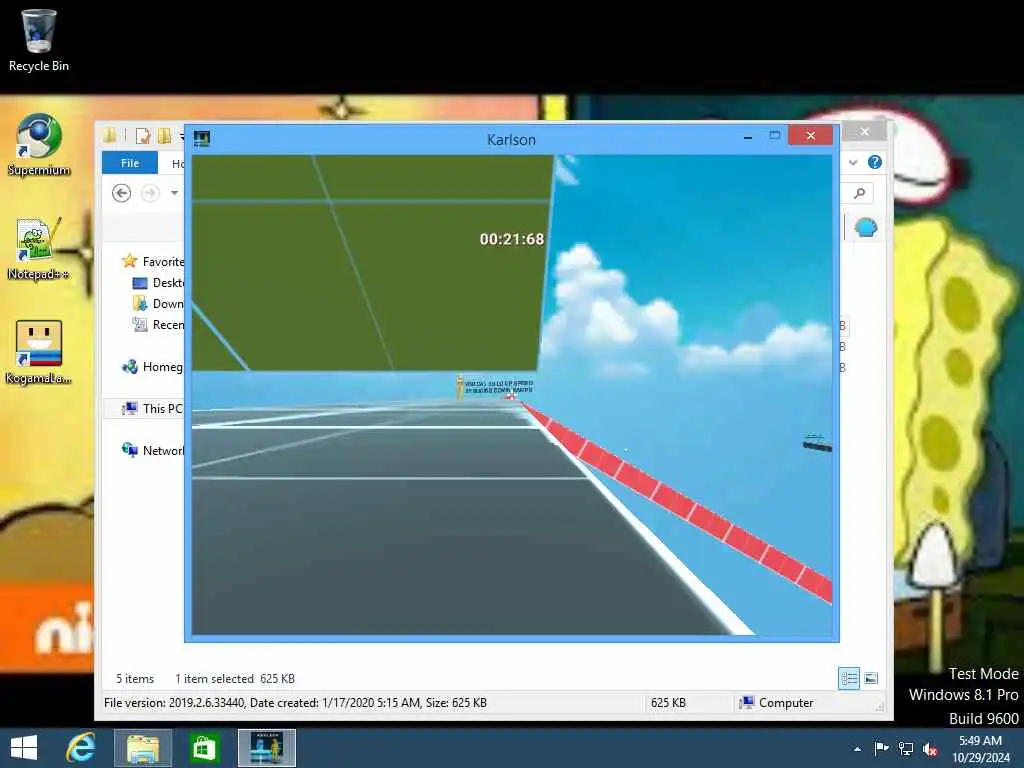
Task: Open Recent places under Favorites
Action: tap(159, 325)
